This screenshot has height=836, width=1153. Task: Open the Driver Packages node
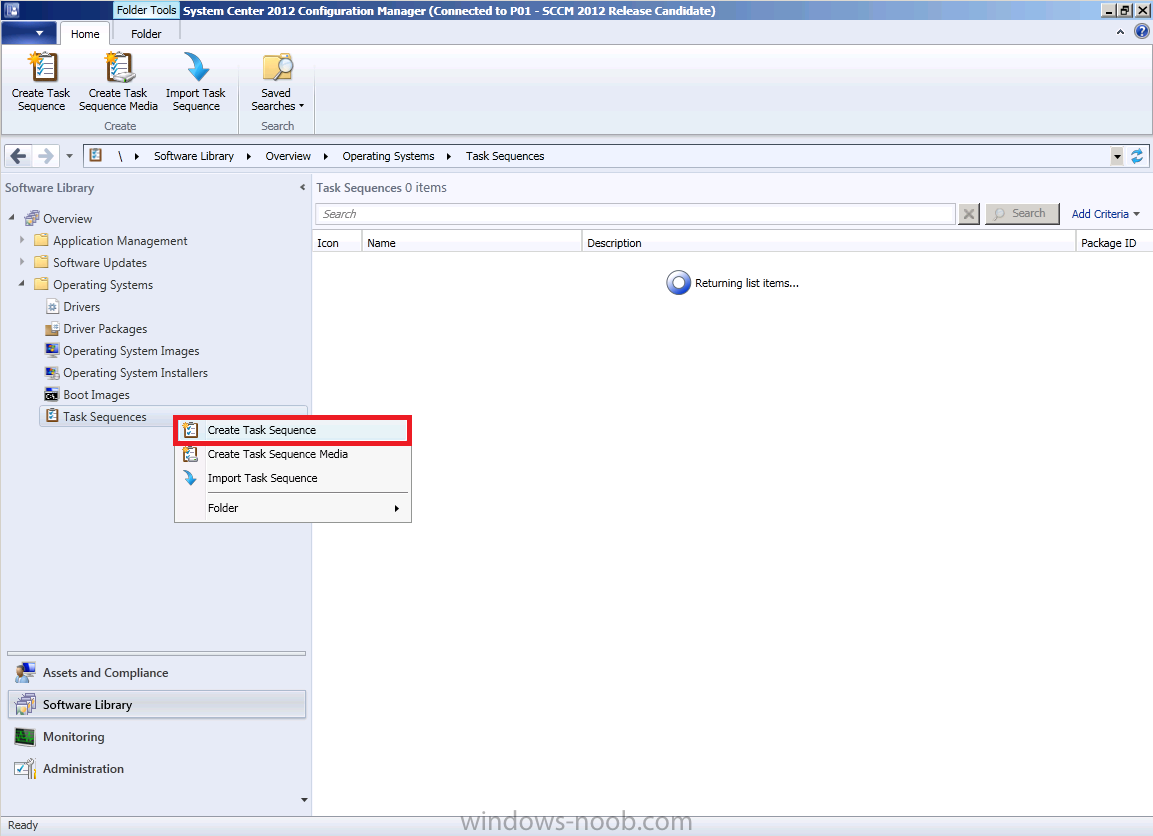105,329
